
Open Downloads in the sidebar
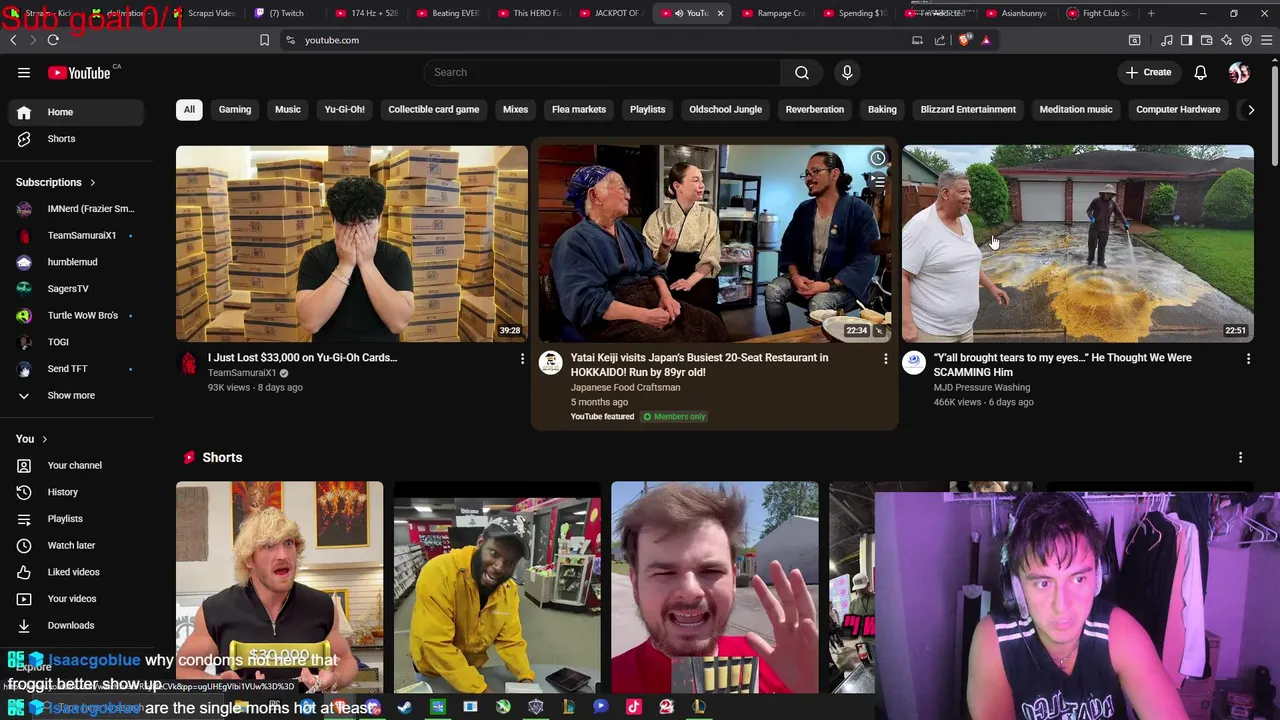pos(76,625)
